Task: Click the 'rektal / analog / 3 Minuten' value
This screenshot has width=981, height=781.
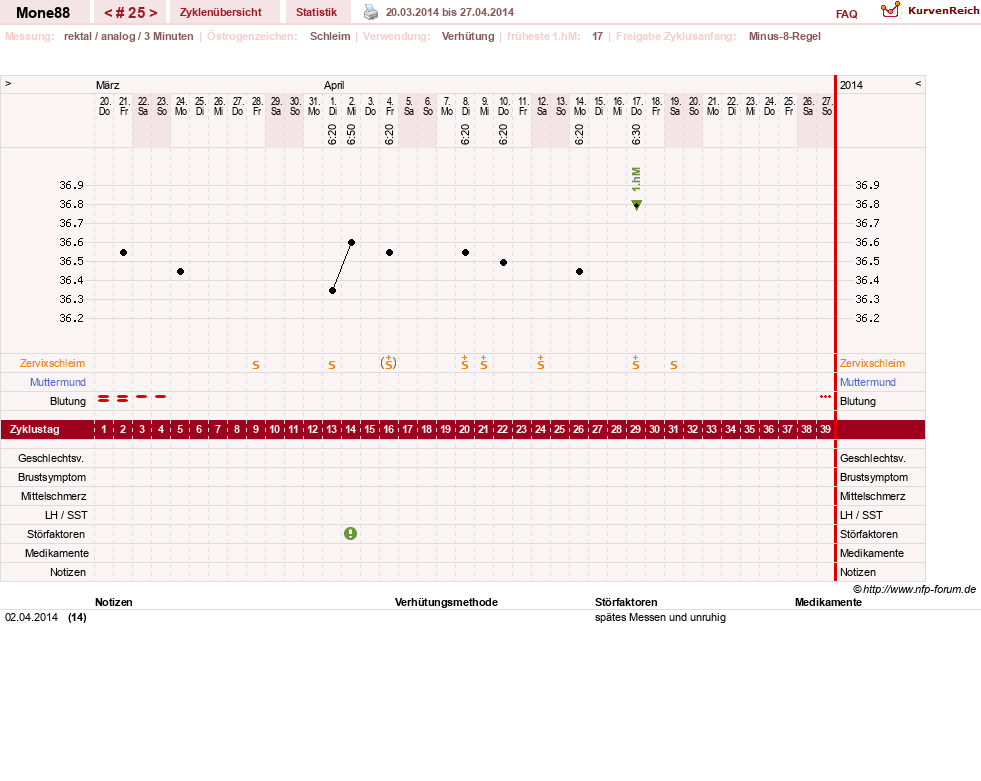Action: pos(128,36)
